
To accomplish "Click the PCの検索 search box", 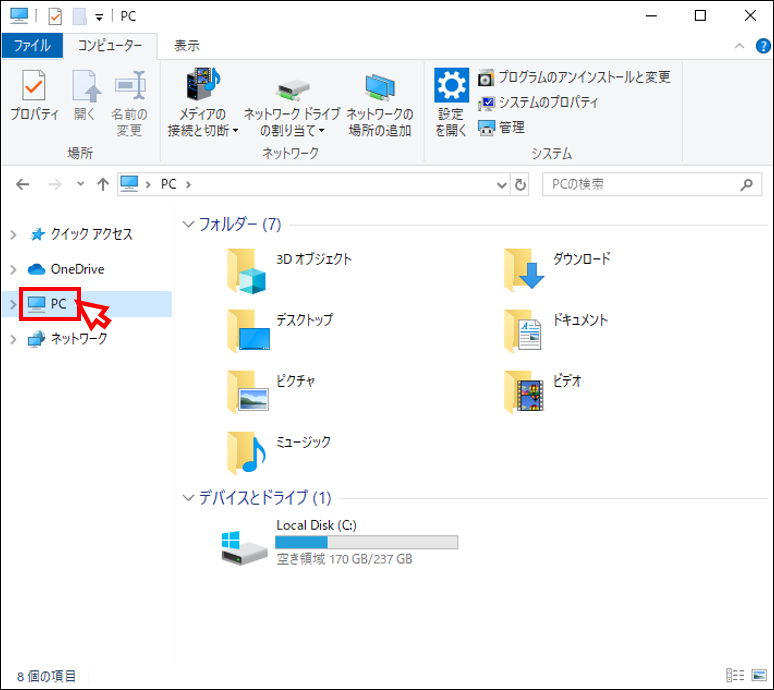I will point(652,185).
